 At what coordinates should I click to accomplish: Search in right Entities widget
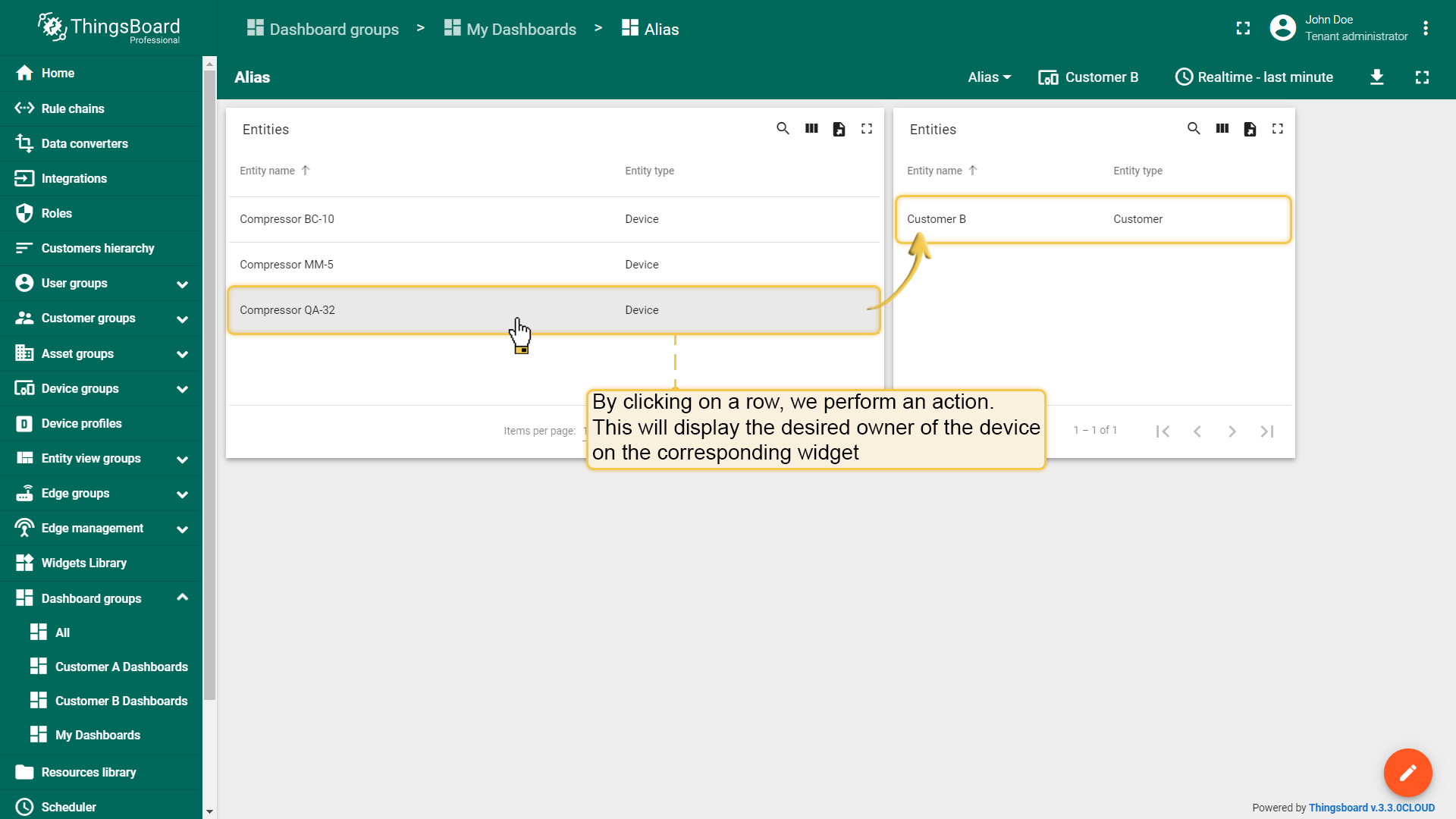click(1194, 129)
